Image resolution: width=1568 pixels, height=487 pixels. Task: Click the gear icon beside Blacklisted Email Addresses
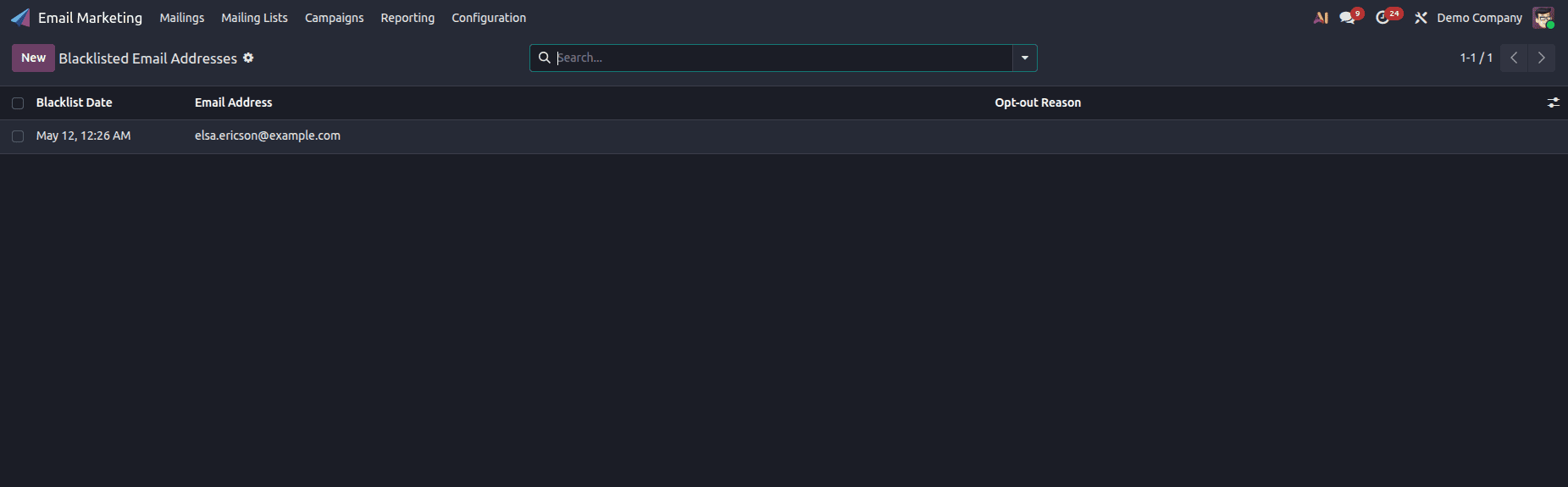[248, 58]
